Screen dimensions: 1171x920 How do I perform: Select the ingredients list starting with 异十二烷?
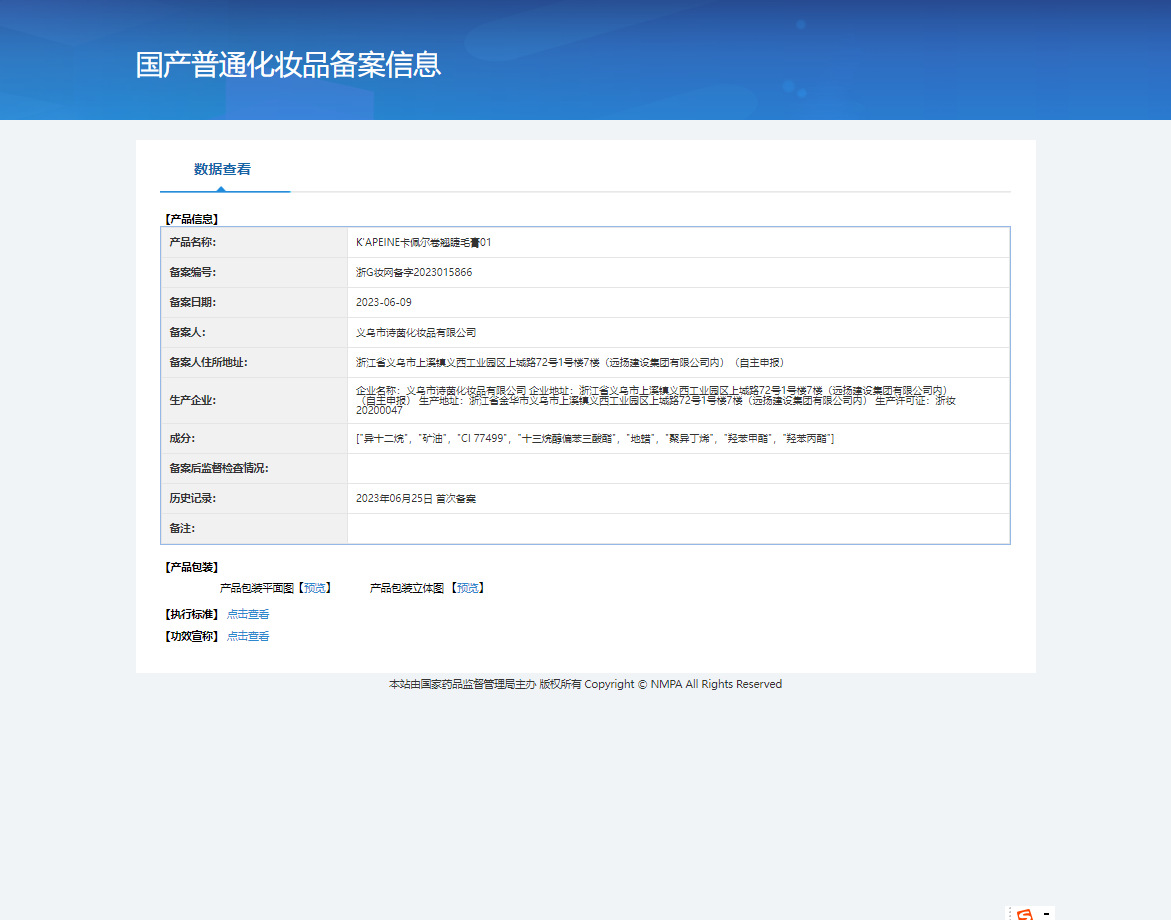click(x=594, y=438)
